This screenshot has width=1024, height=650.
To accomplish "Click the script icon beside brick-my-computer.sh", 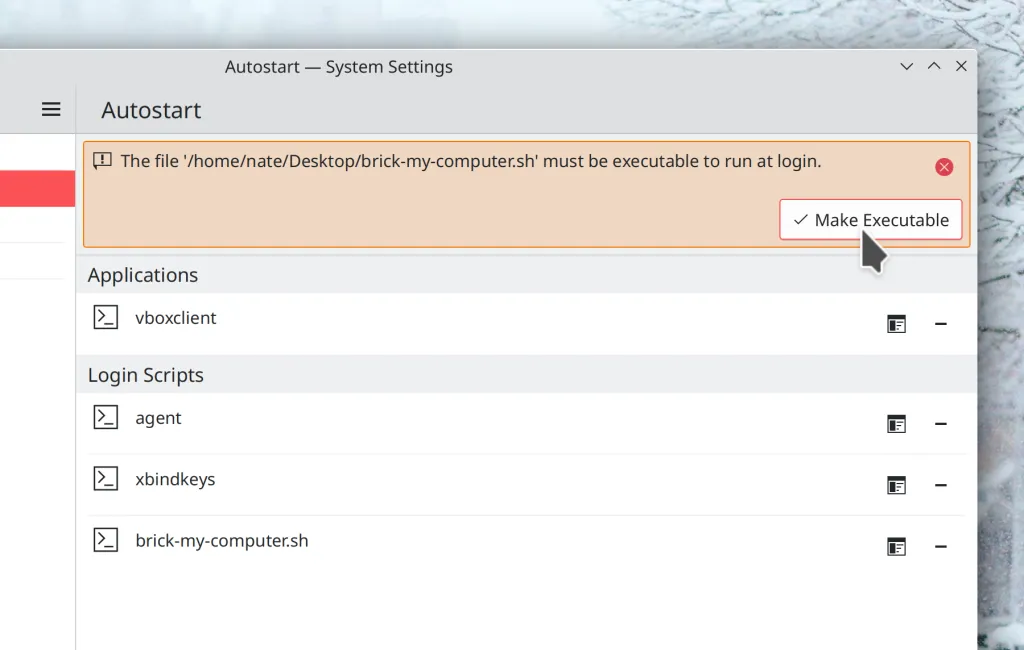I will point(106,539).
